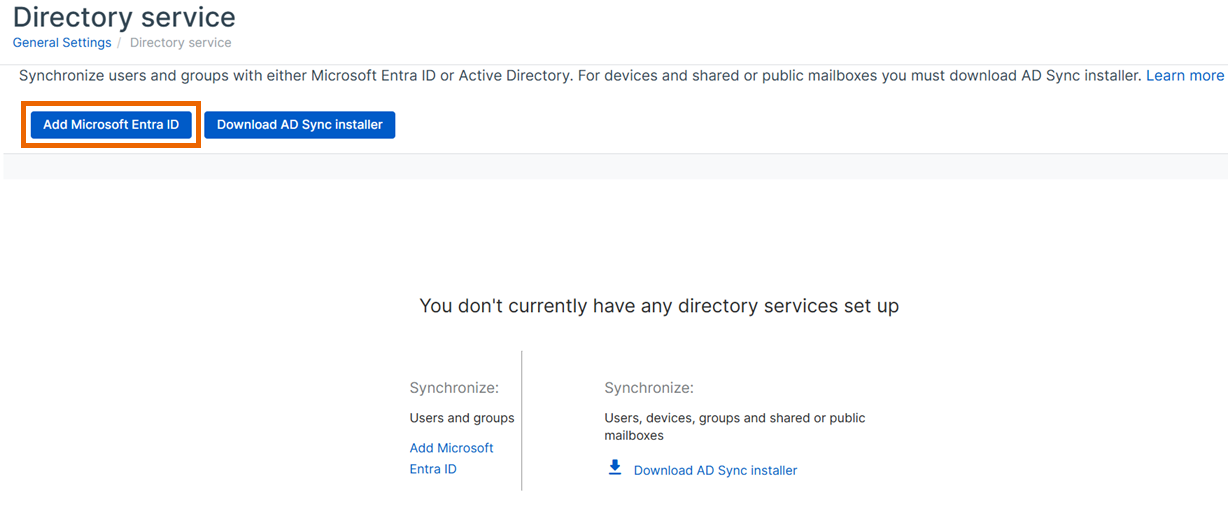This screenshot has height=514, width=1228.
Task: Select Synchronize label above the mailboxes description
Action: pyautogui.click(x=648, y=388)
